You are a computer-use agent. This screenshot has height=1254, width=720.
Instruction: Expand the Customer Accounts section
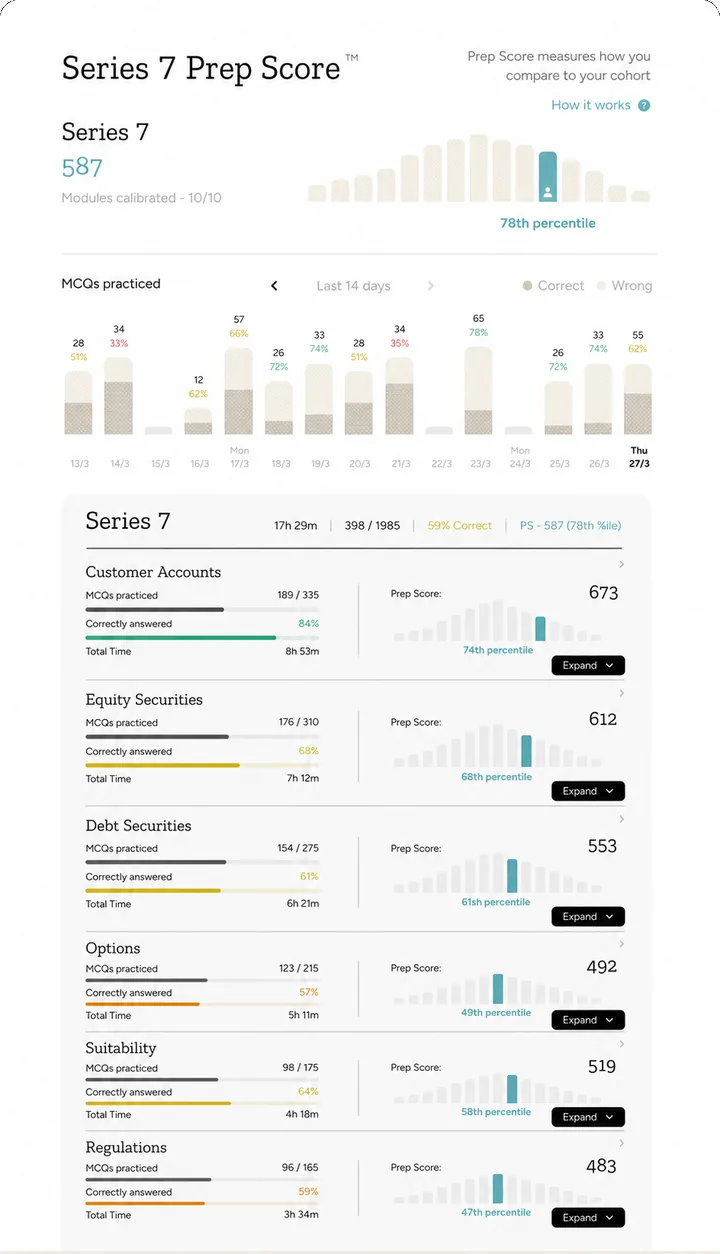588,665
